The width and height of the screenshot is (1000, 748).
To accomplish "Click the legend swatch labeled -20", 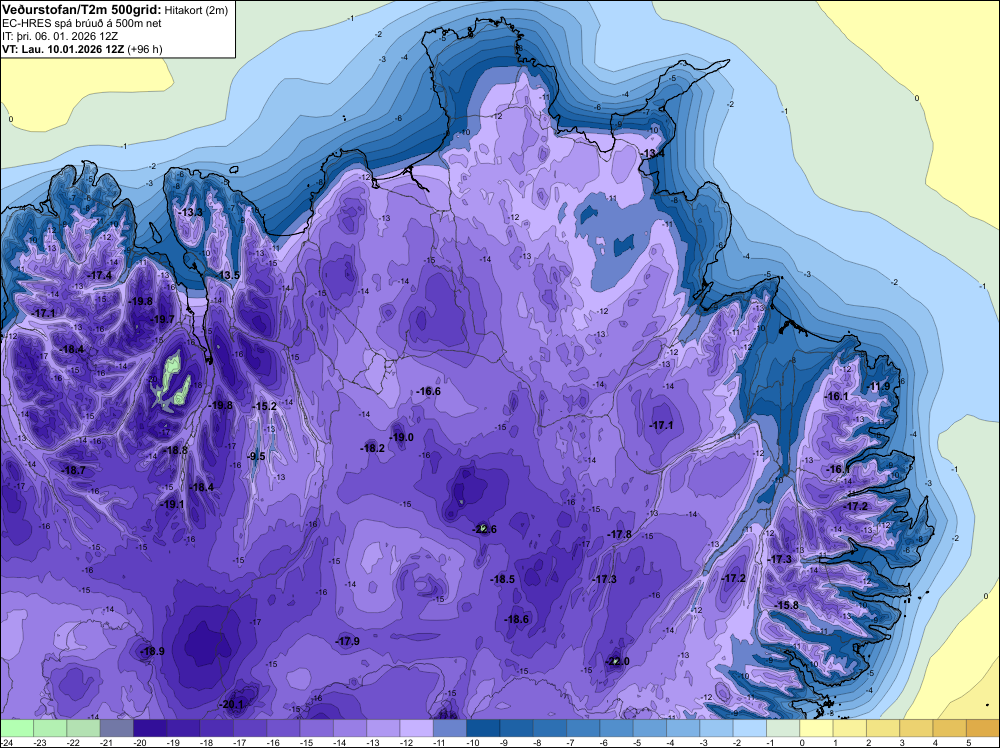I will (150, 728).
